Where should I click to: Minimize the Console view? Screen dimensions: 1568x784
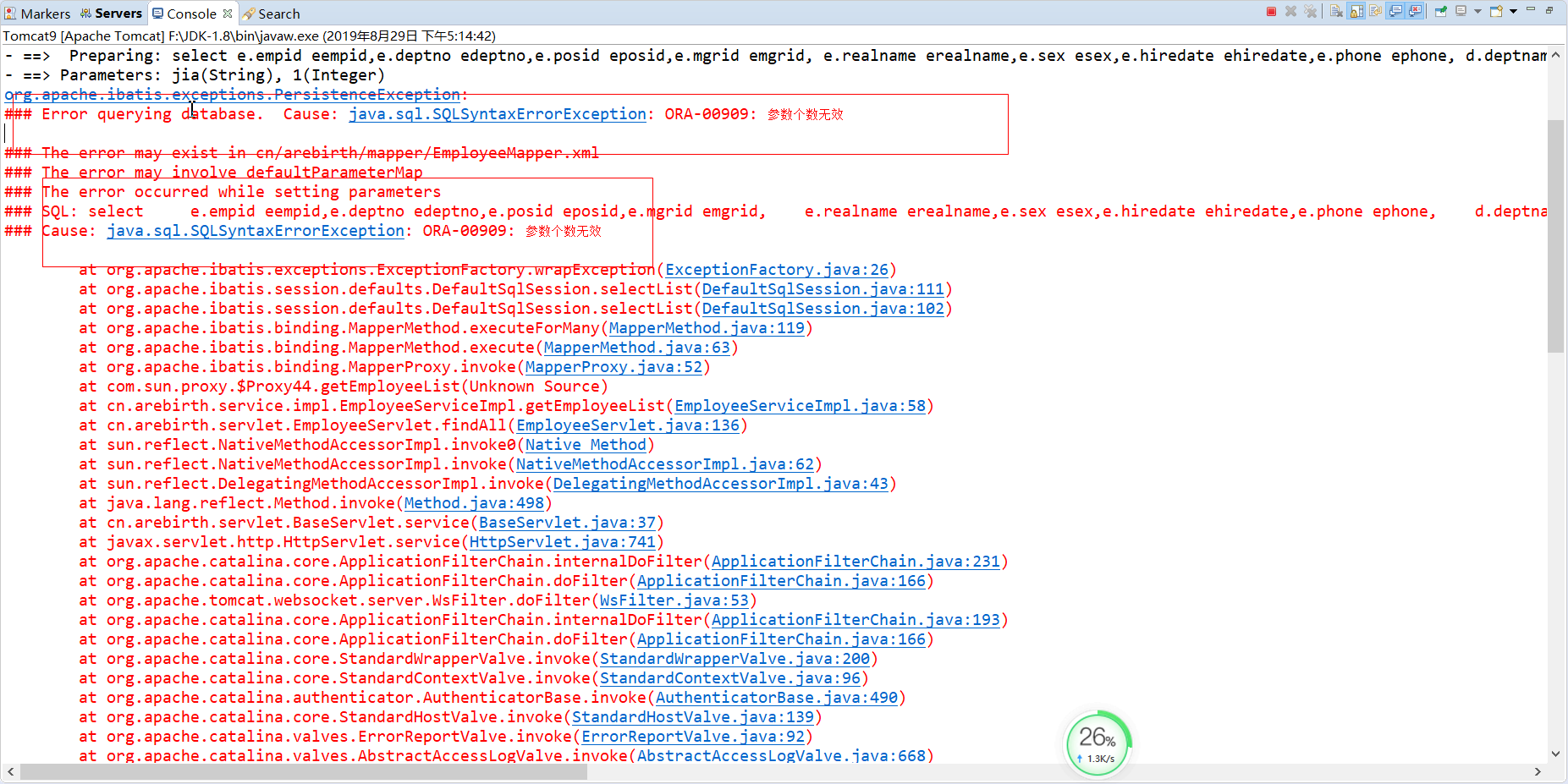tap(1531, 11)
